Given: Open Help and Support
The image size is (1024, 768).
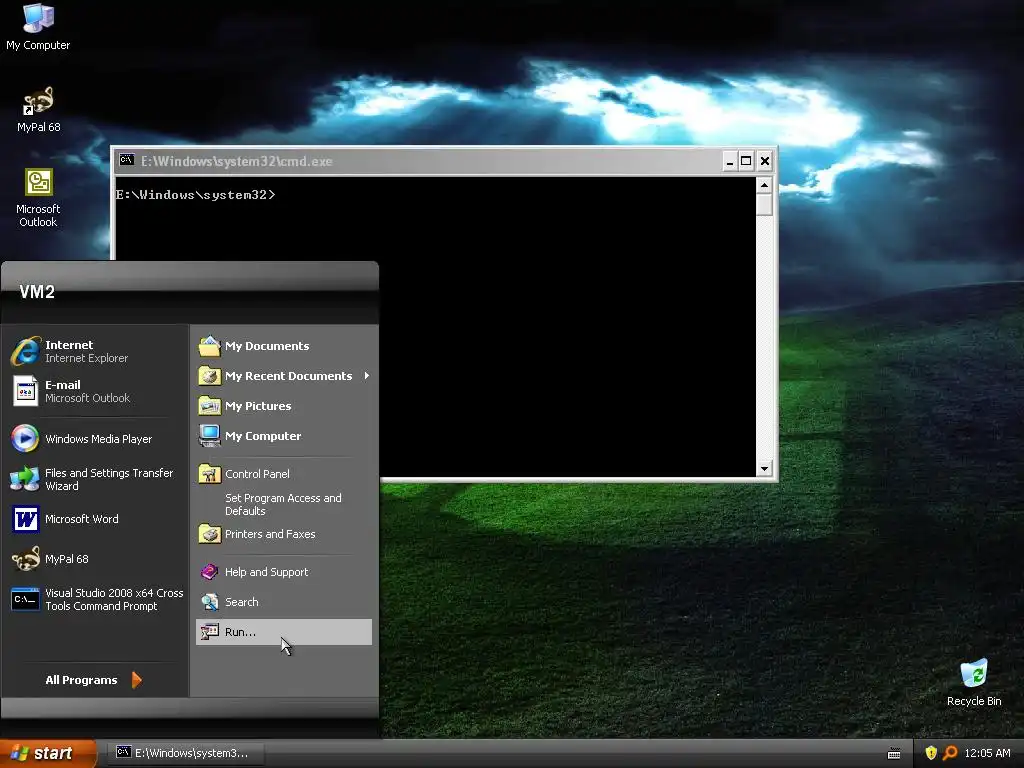Looking at the screenshot, I should (x=284, y=572).
